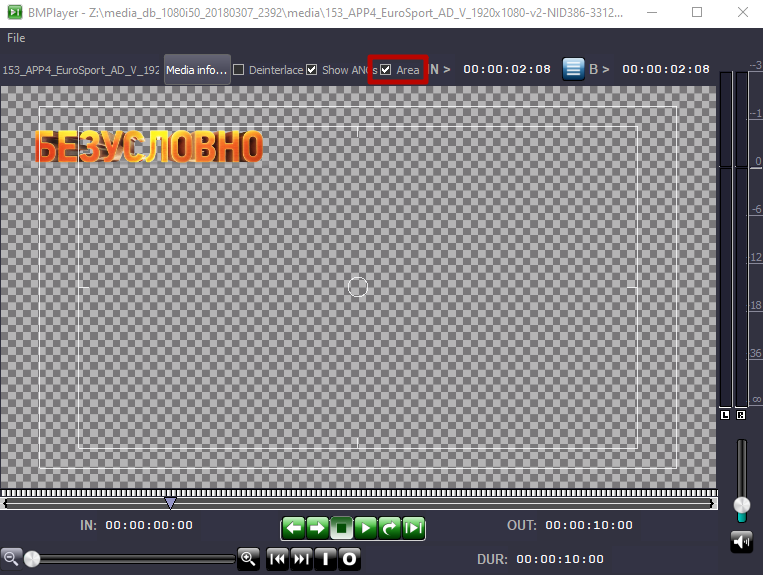The height and width of the screenshot is (575, 763).
Task: Click the DUR 00:00:10:00 timecode field
Action: pyautogui.click(x=560, y=559)
